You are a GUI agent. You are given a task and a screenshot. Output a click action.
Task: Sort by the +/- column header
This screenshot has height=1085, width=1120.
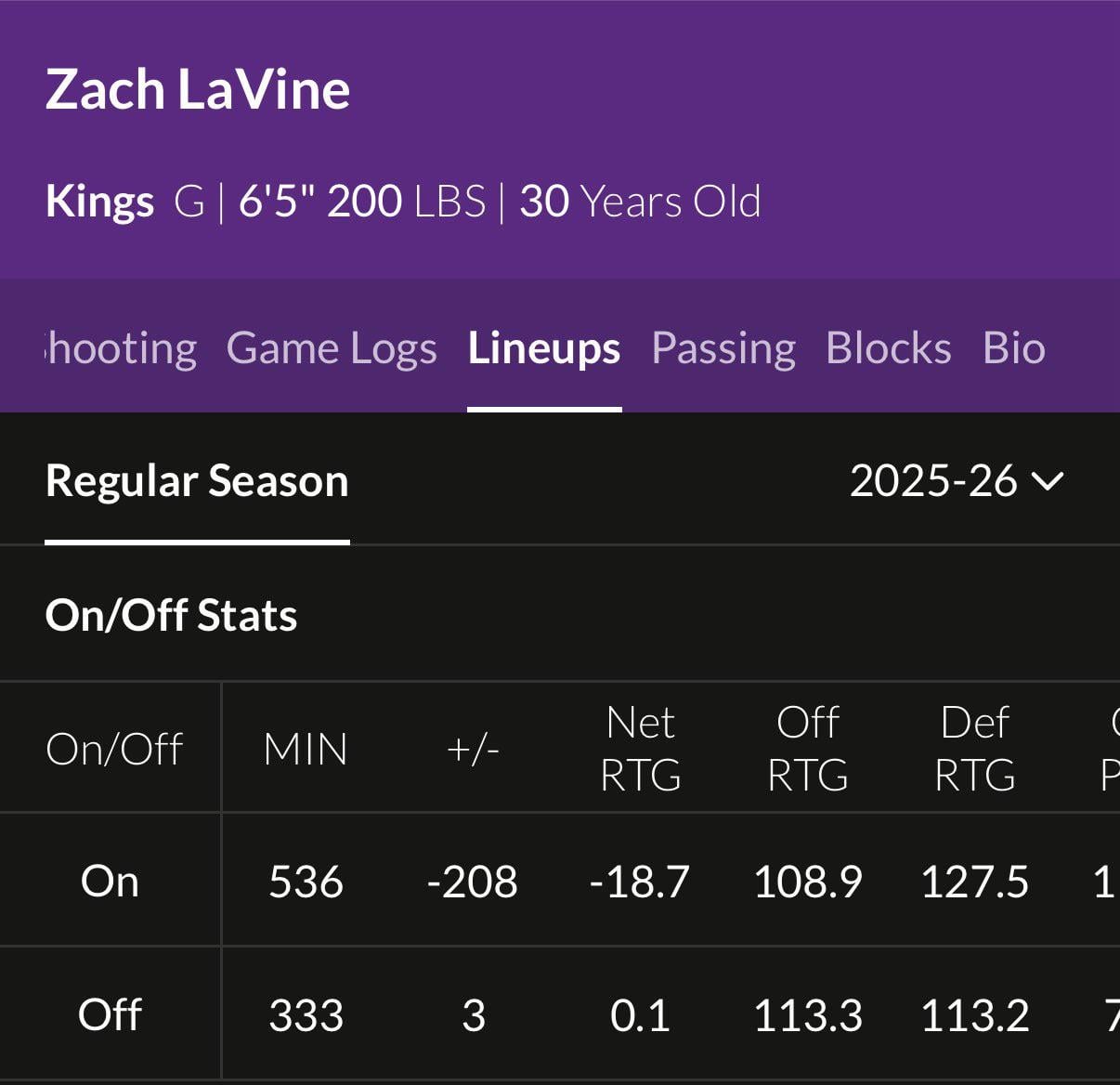pyautogui.click(x=473, y=749)
